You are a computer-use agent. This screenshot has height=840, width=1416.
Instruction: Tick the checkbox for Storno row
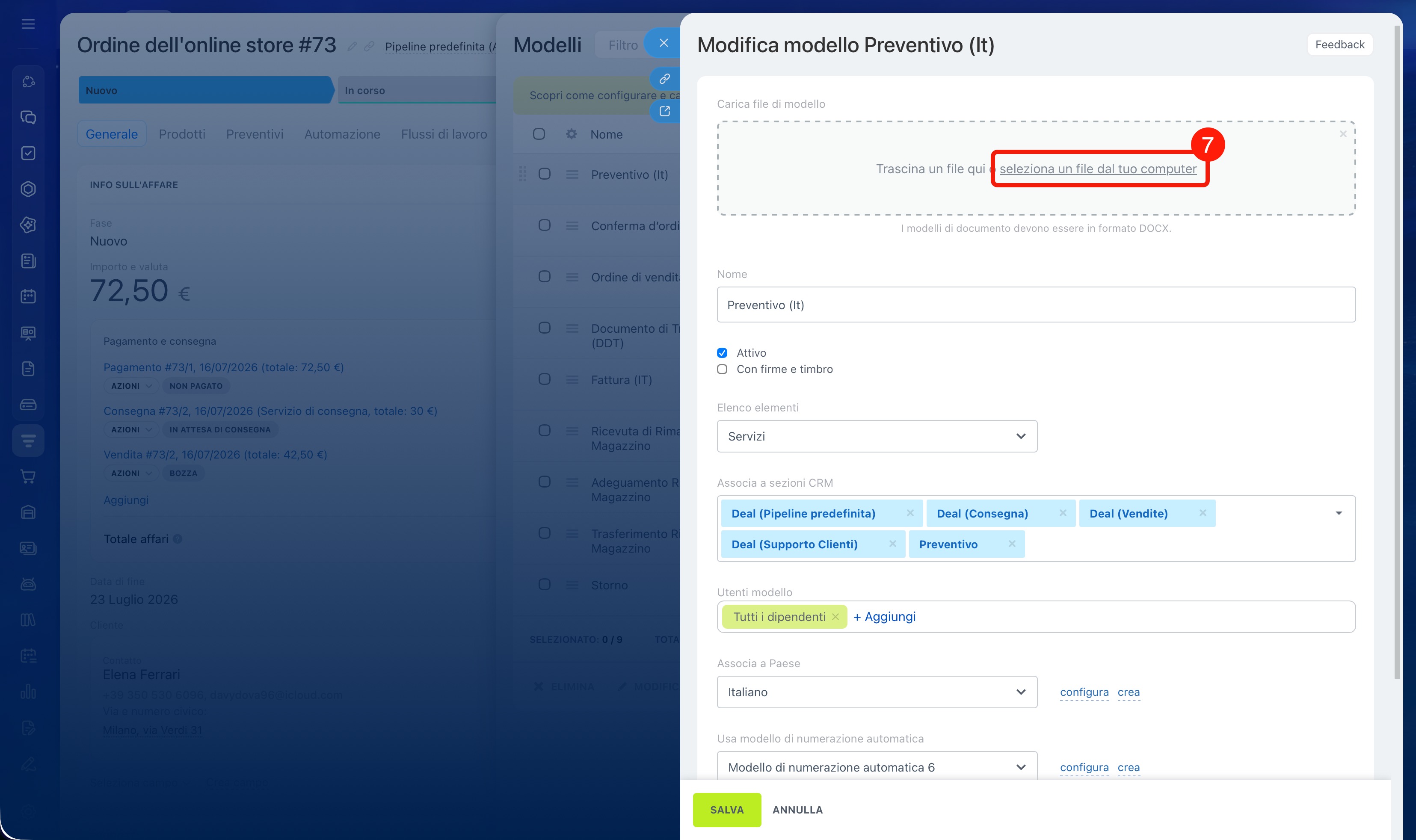pos(544,585)
